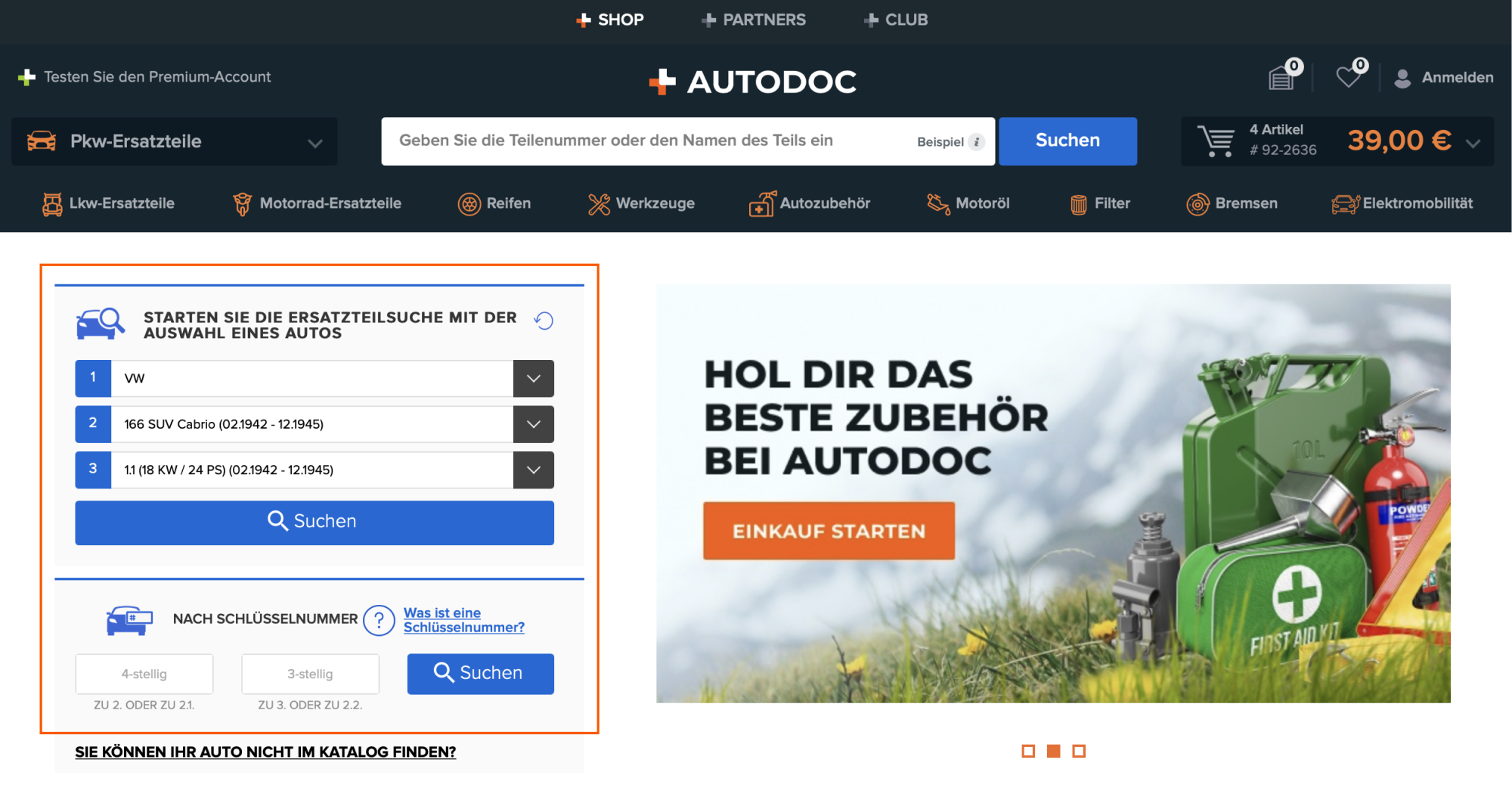Click the Anmelden user icon

point(1402,78)
